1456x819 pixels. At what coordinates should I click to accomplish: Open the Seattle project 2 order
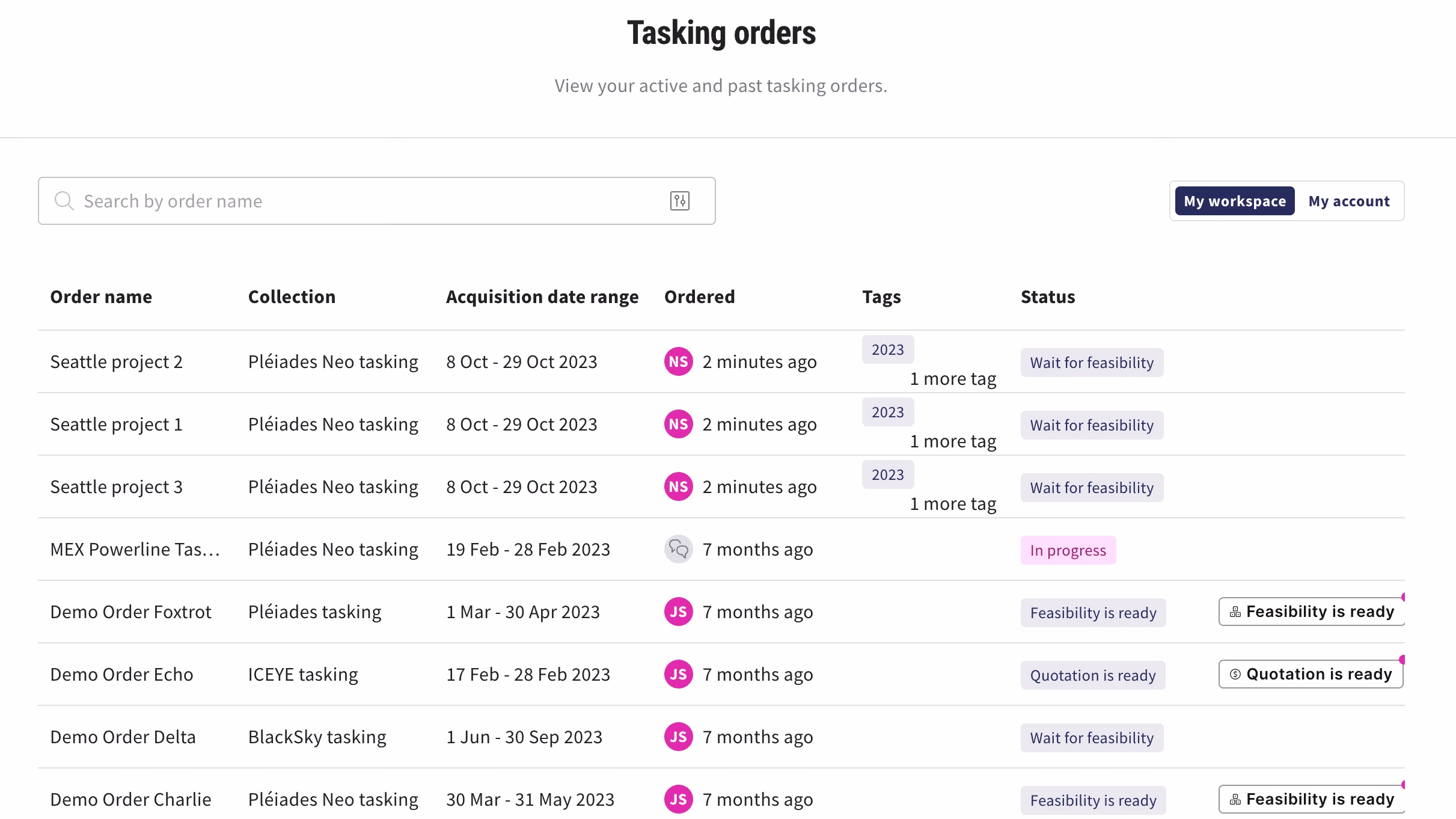pyautogui.click(x=117, y=362)
